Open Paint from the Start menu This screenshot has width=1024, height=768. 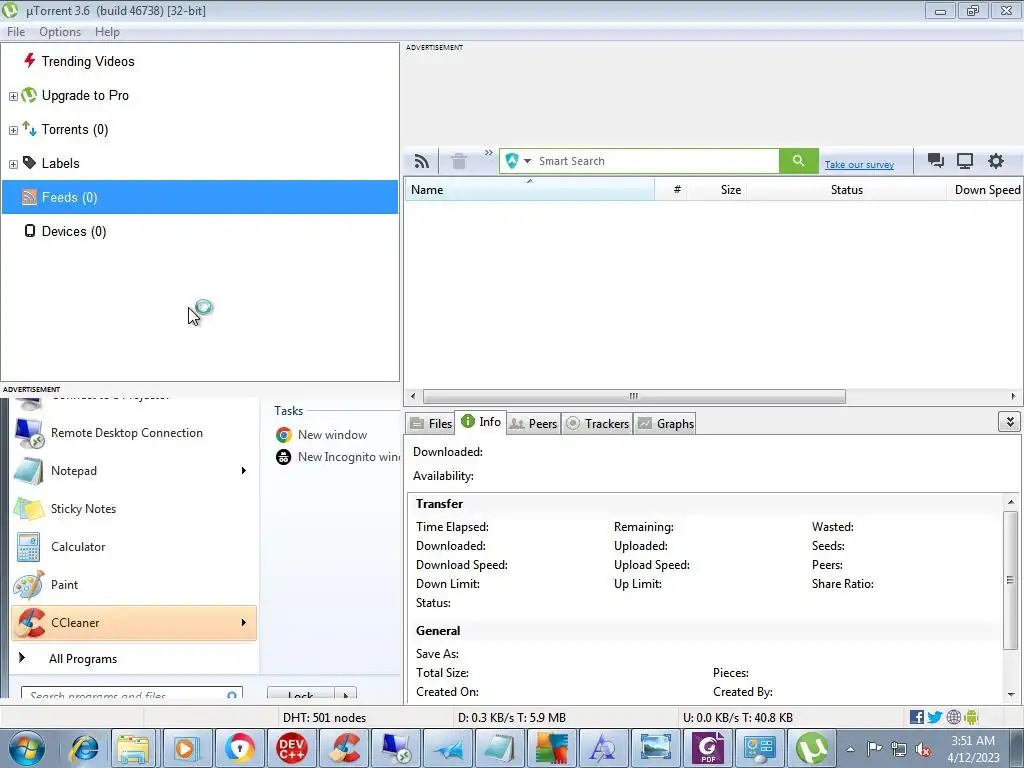click(x=134, y=584)
